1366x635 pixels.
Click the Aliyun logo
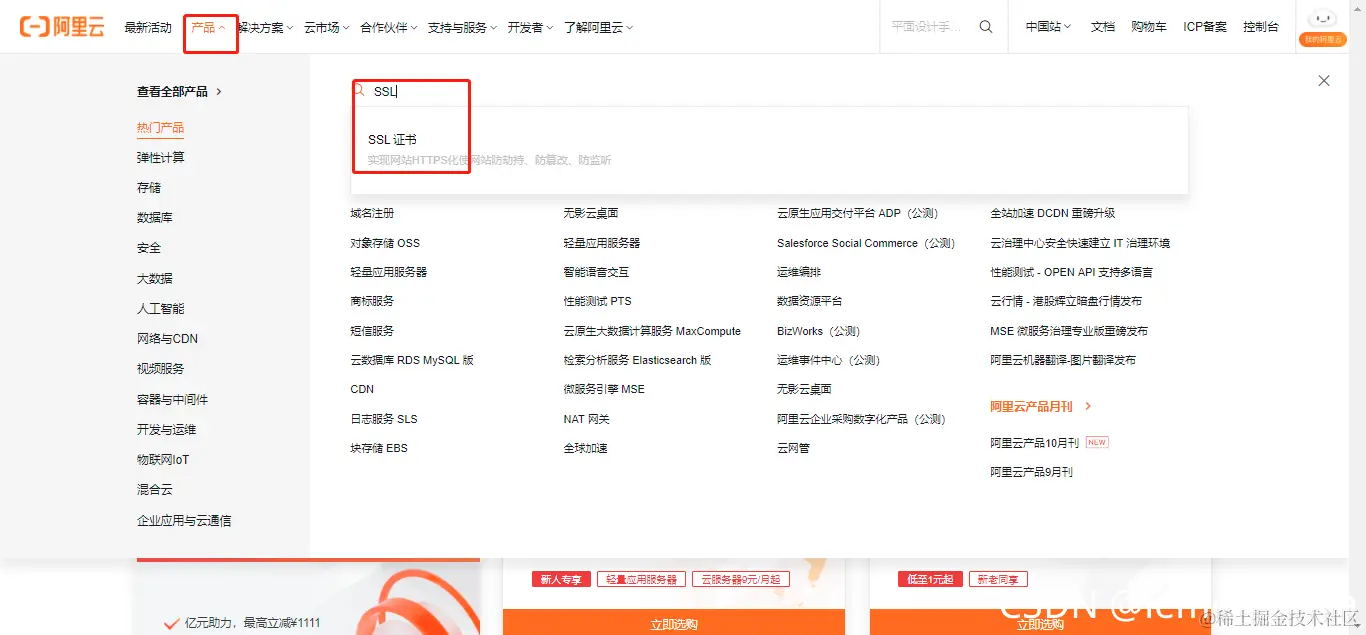point(62,27)
